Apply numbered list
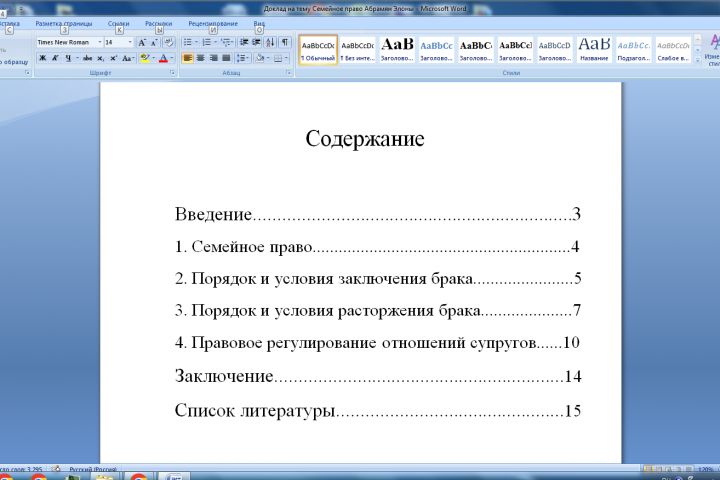 click(207, 42)
